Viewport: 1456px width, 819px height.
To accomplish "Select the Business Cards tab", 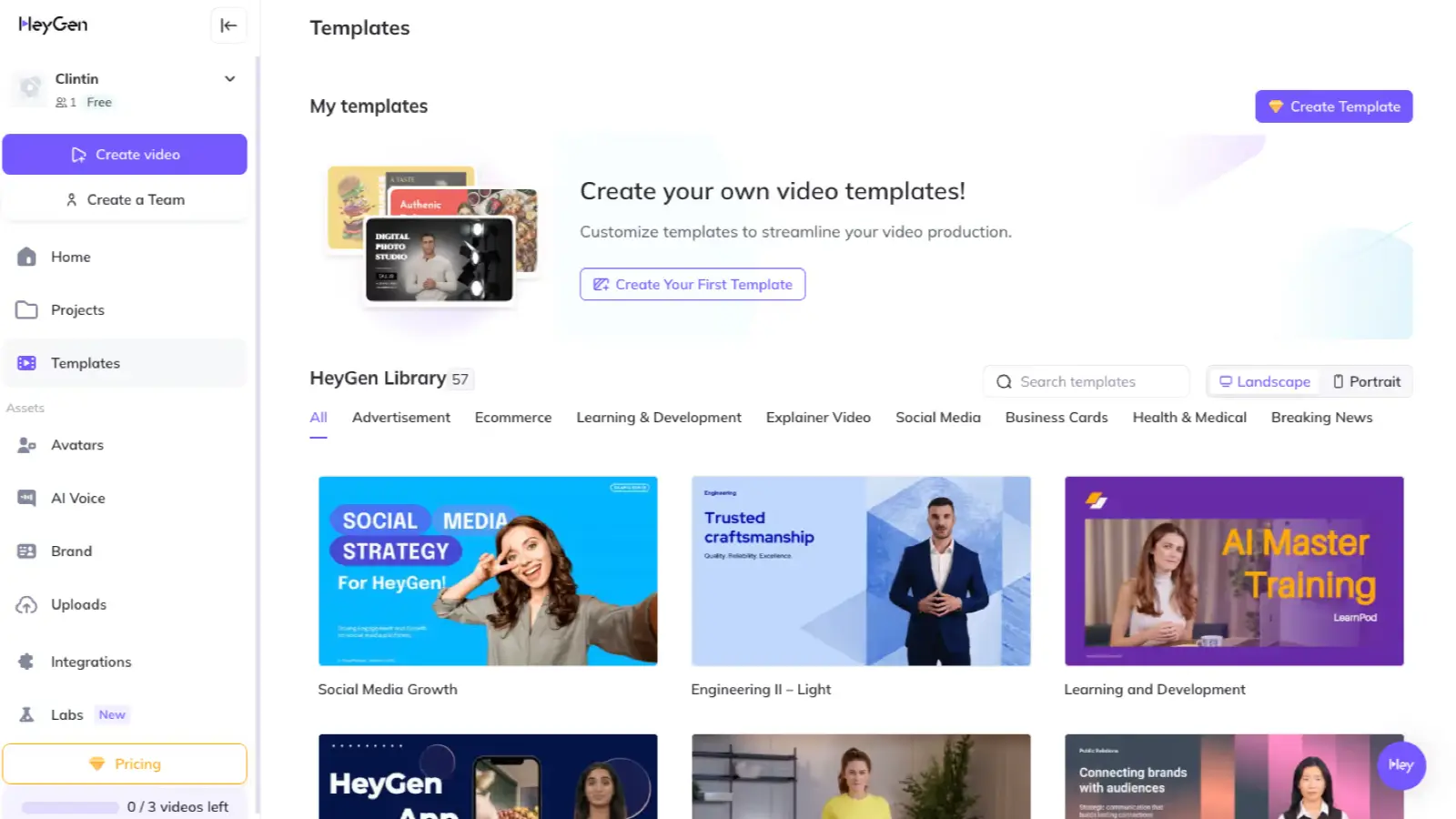I will [x=1057, y=418].
